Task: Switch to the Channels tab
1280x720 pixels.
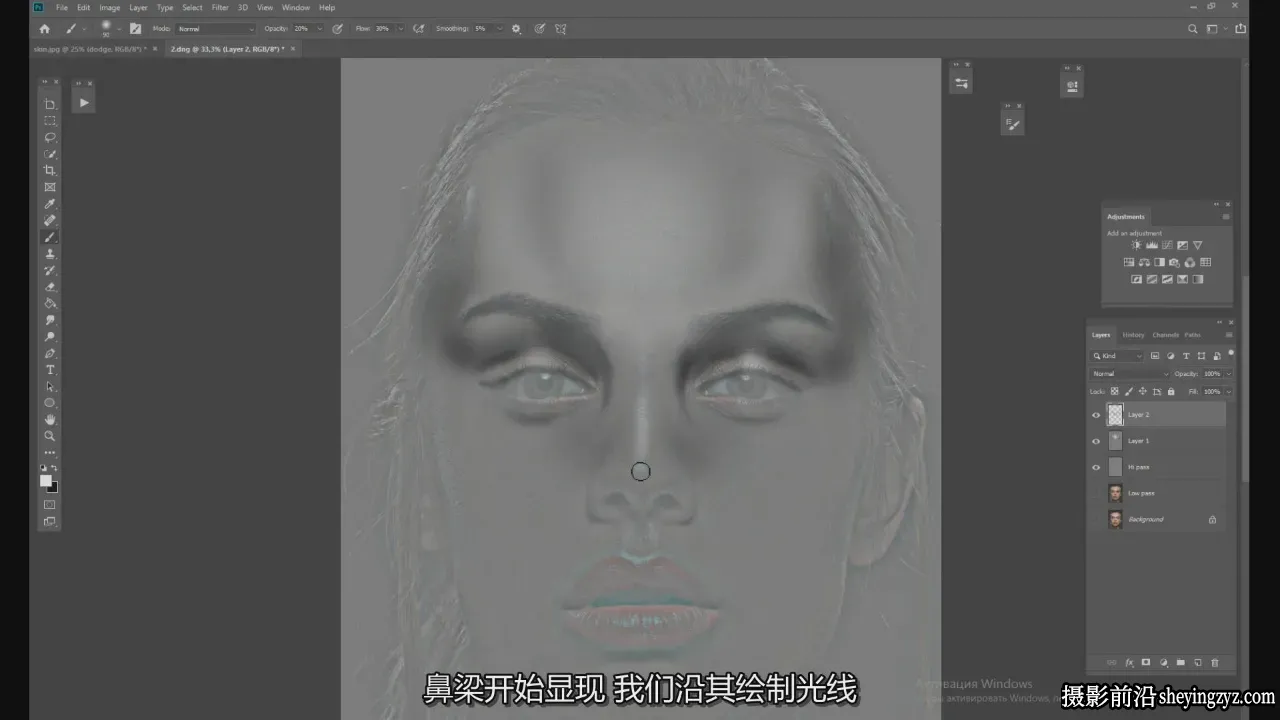Action: point(1166,335)
